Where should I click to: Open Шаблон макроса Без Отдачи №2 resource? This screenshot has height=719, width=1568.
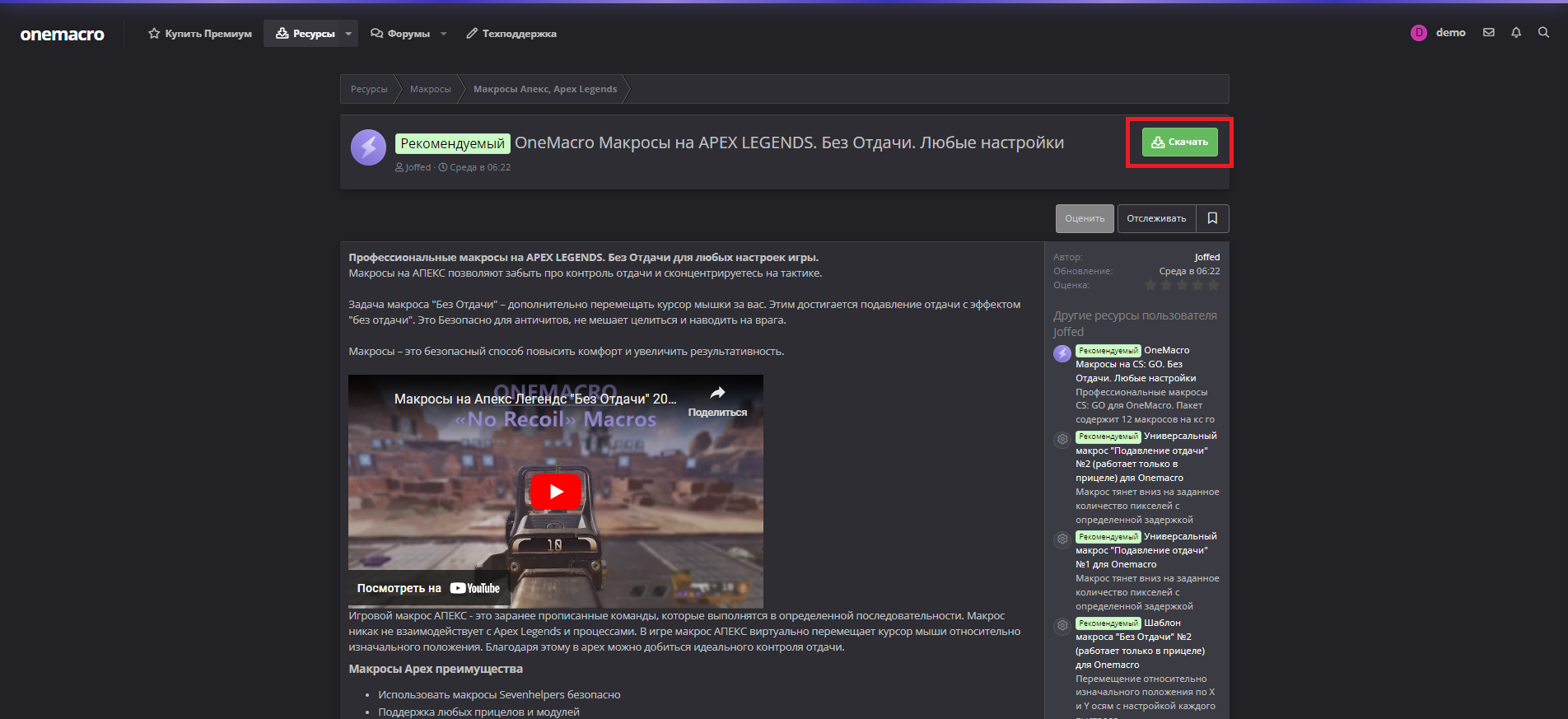pos(1141,644)
